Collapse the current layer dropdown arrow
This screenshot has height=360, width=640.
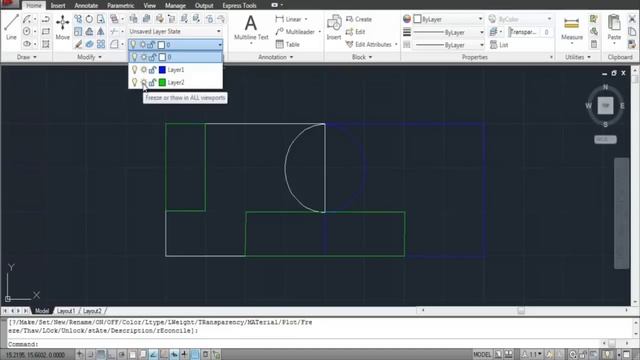(220, 44)
